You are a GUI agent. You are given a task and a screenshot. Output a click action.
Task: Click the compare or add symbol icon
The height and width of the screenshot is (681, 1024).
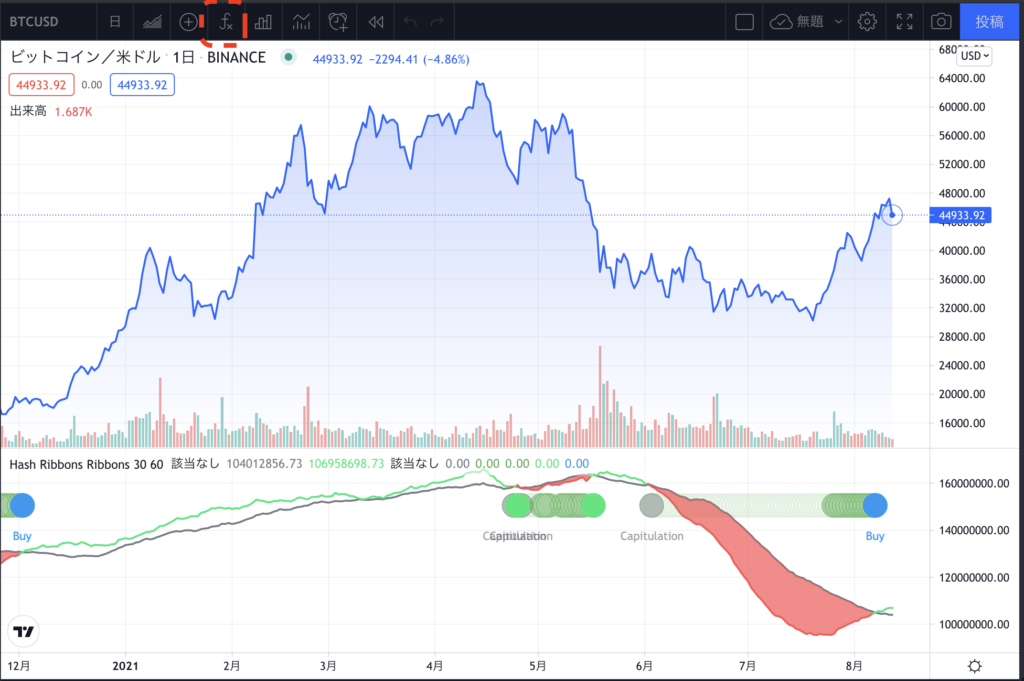click(x=188, y=22)
